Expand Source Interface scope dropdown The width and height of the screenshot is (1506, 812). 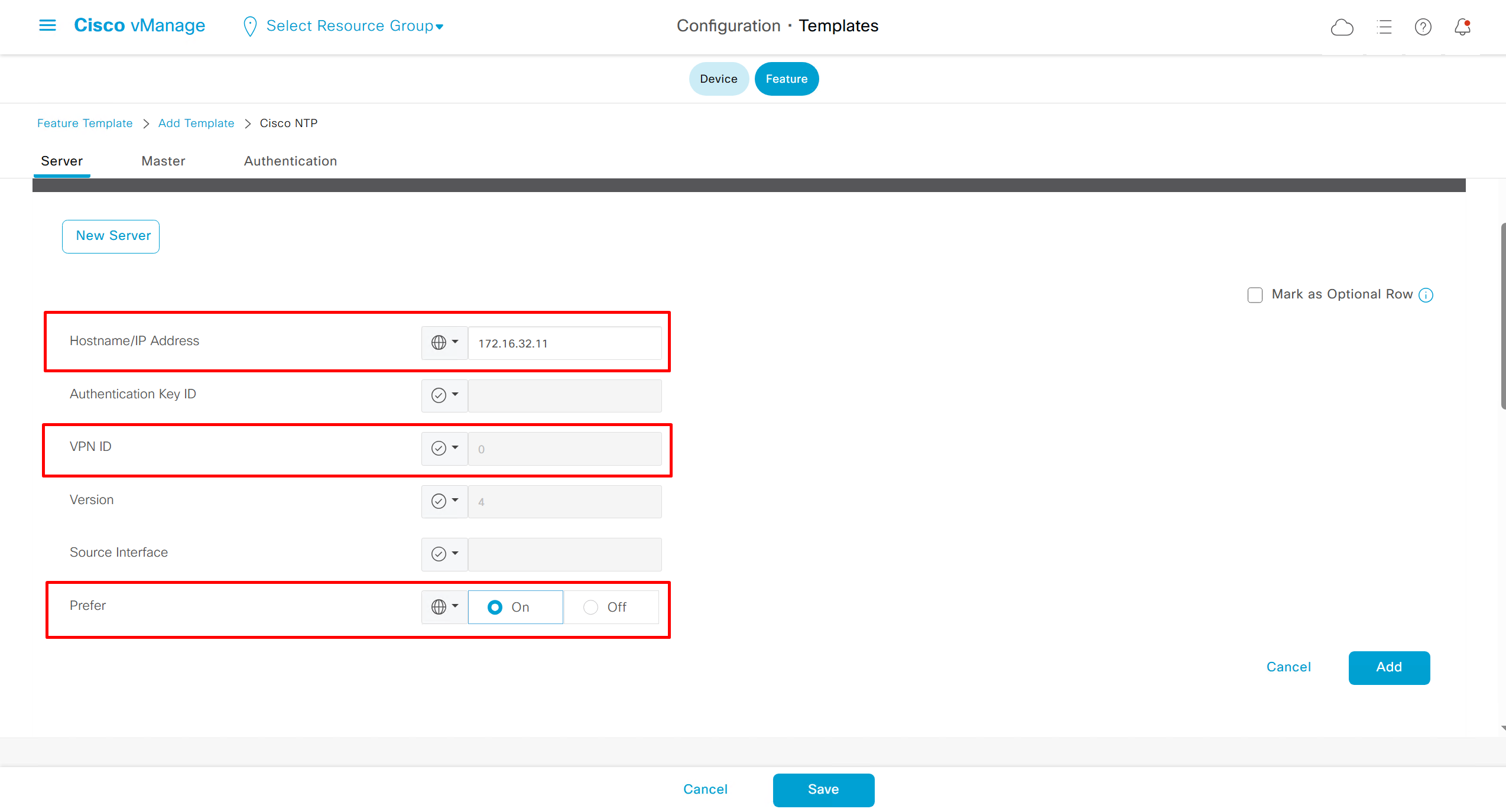444,554
